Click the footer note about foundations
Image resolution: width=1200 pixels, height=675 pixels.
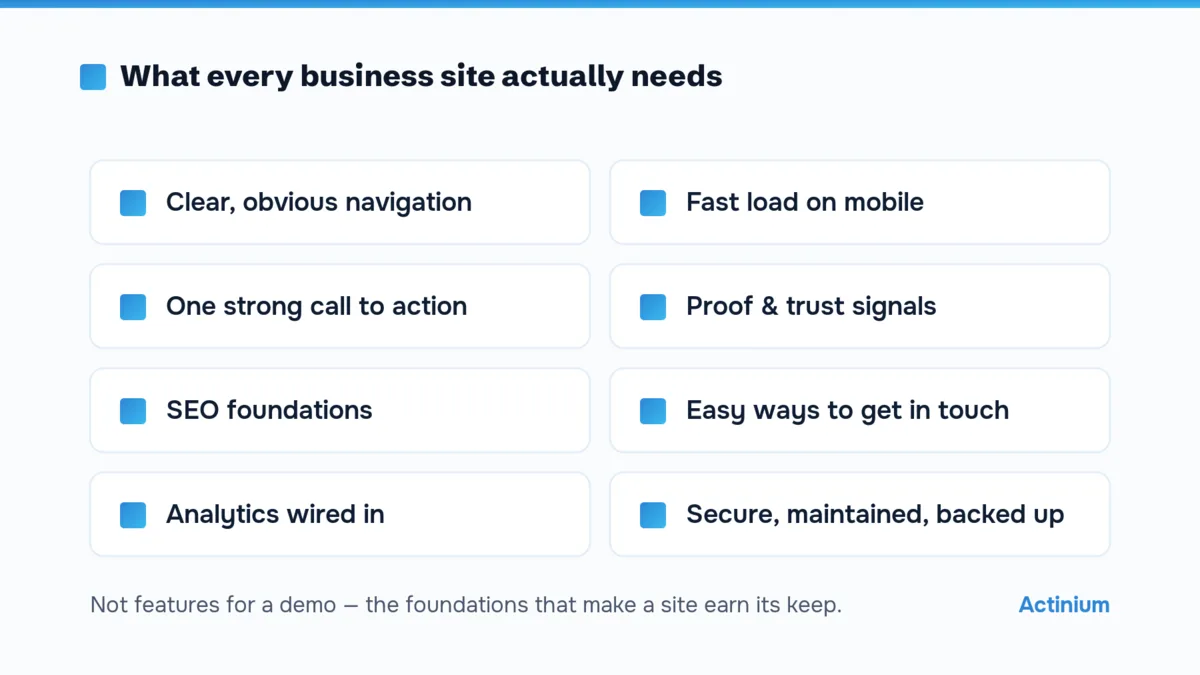click(x=466, y=605)
